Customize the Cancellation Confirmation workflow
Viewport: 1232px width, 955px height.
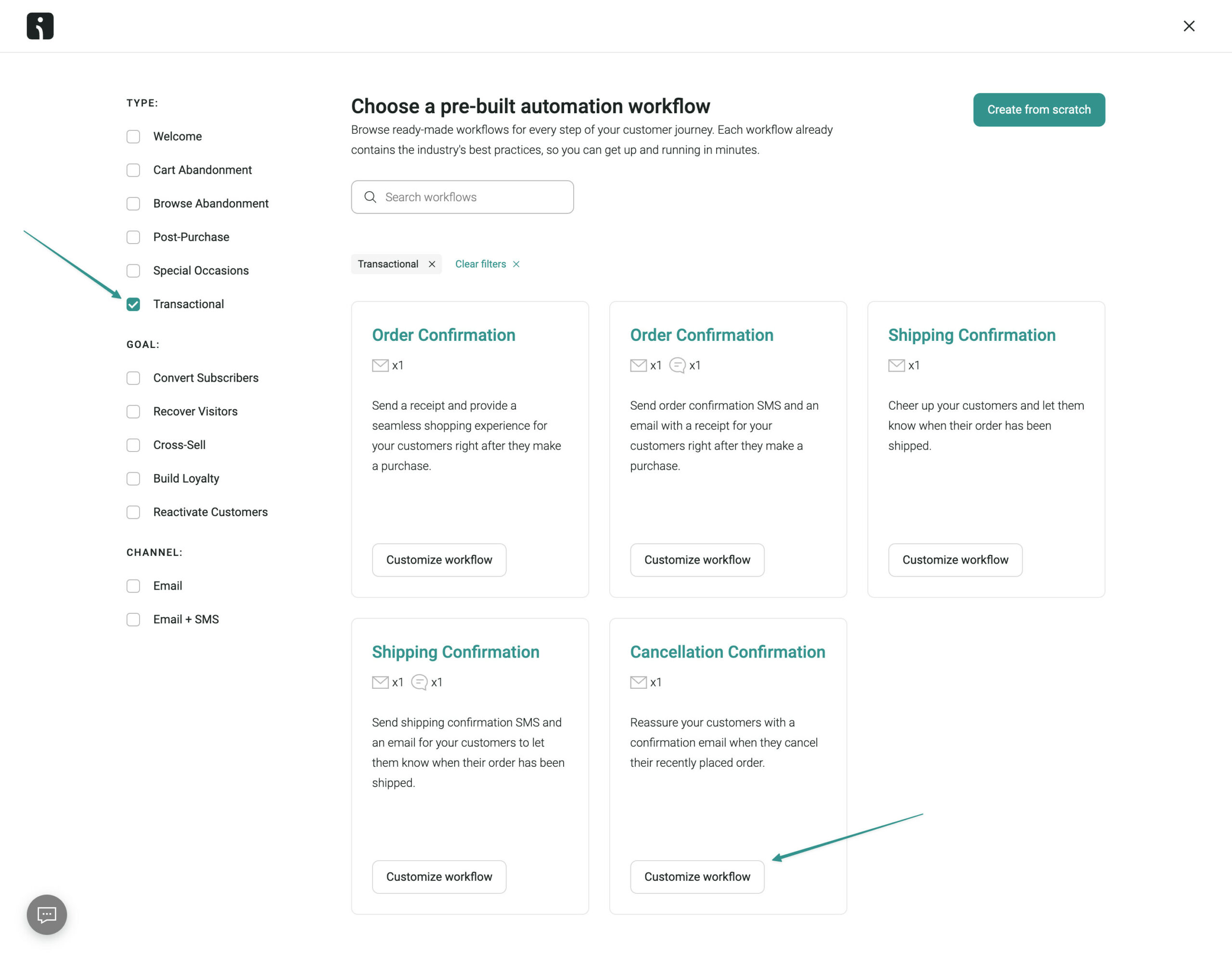tap(697, 877)
